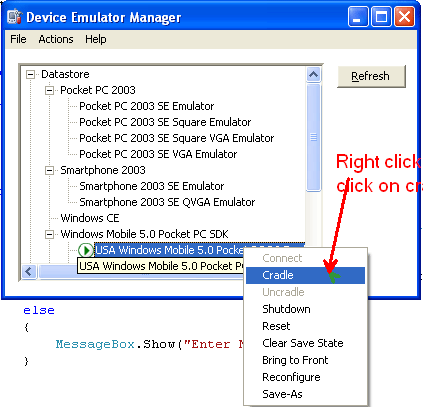This screenshot has width=423, height=407.
Task: Click the vertical scrollbar up arrow
Action: [x=313, y=75]
